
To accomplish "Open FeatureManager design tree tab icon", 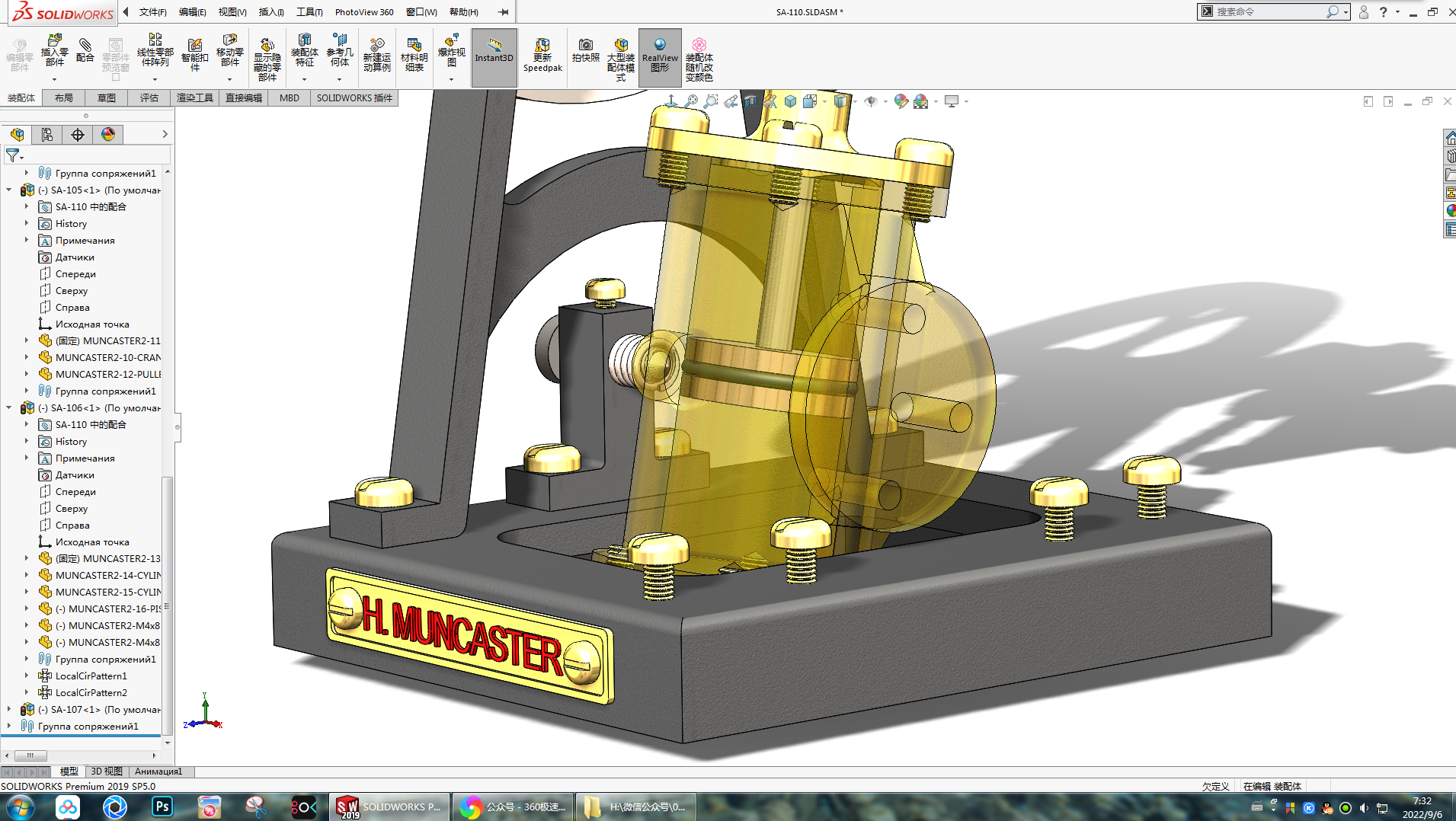I will coord(17,135).
